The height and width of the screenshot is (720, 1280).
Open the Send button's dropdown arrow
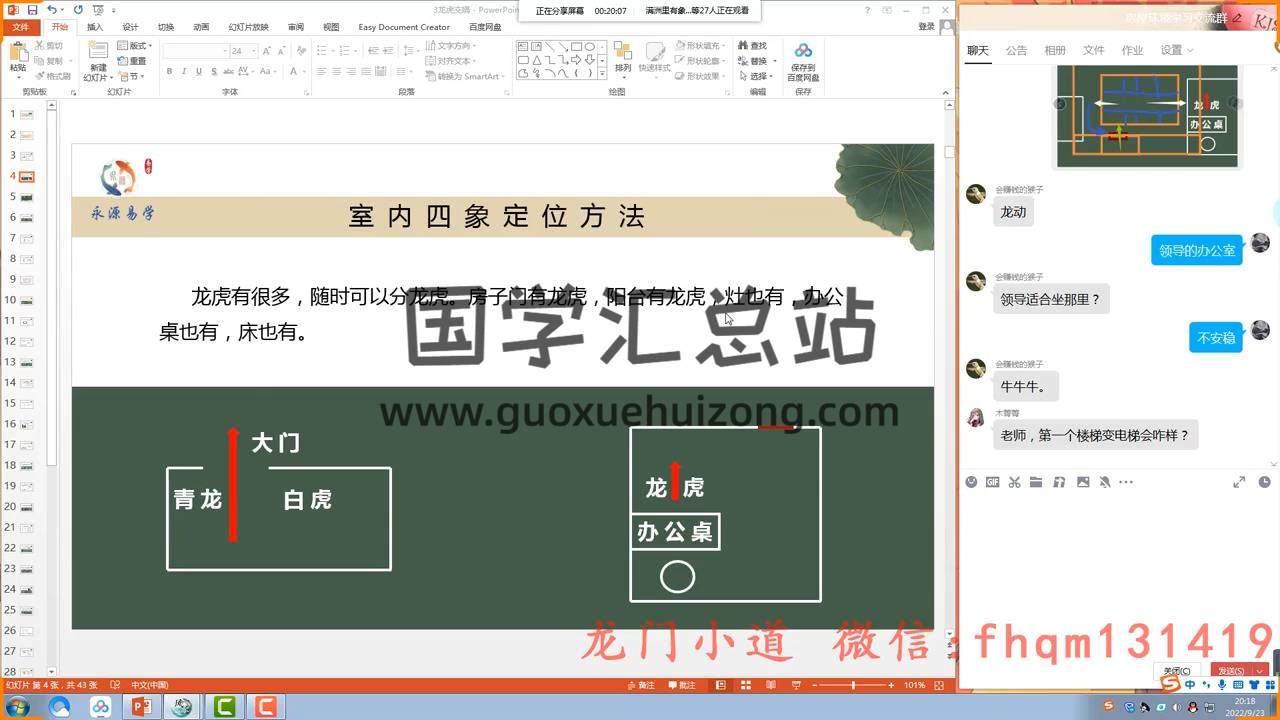(1260, 671)
